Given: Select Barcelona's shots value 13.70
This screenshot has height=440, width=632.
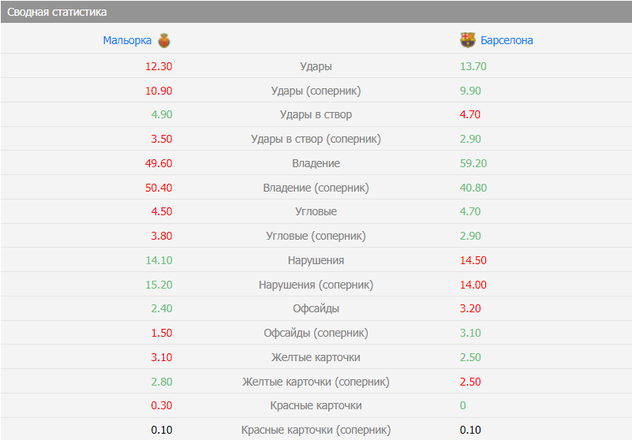Looking at the screenshot, I should (x=473, y=66).
